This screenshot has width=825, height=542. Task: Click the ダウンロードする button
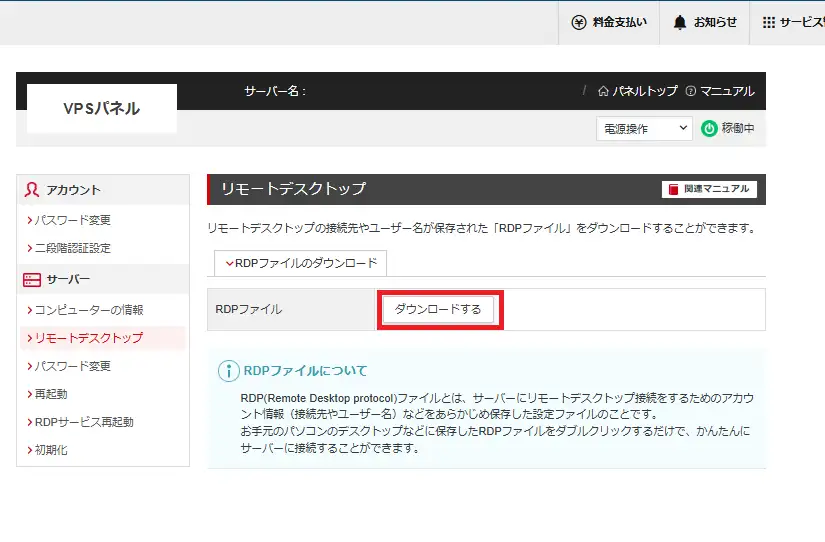438,309
